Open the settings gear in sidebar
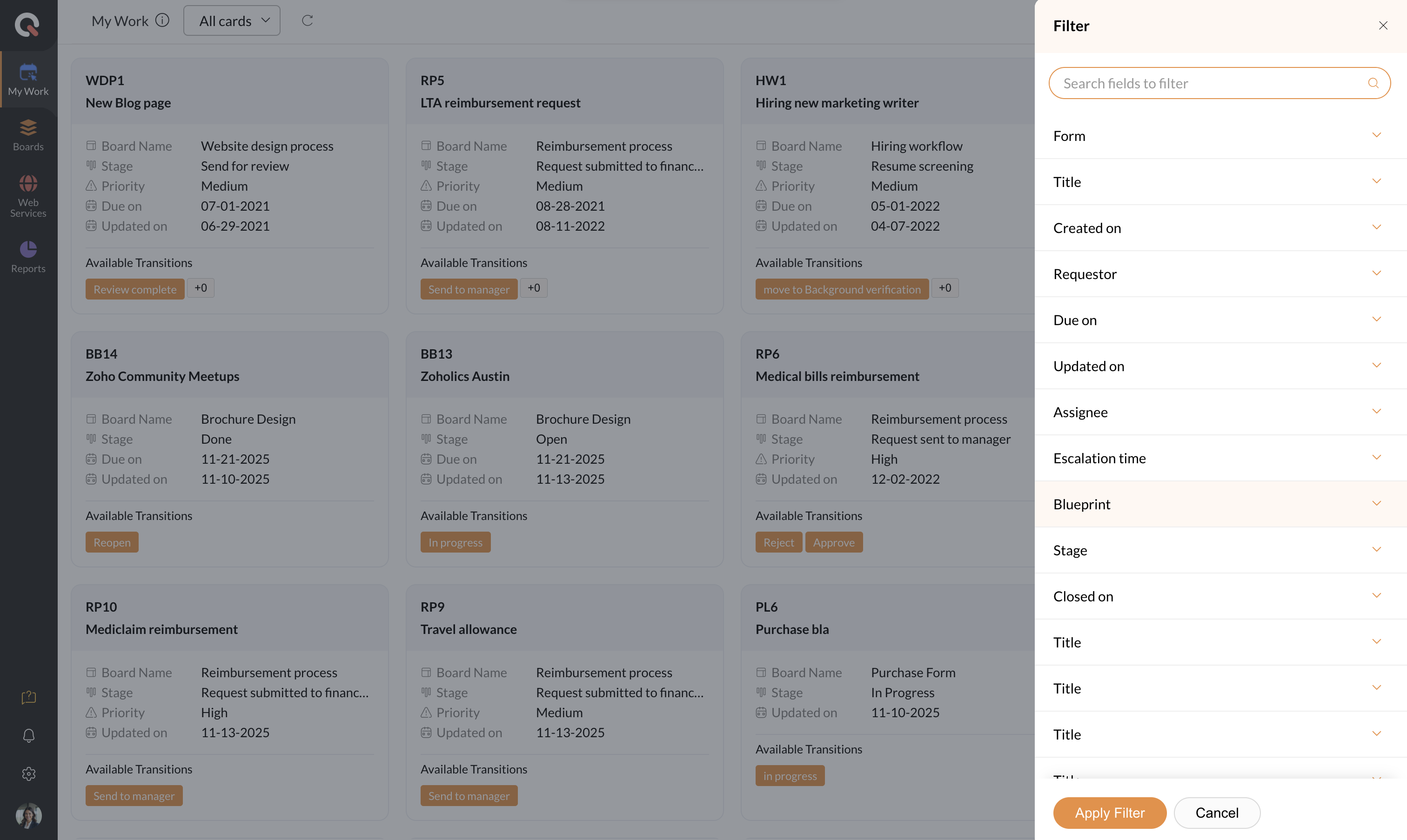 tap(28, 774)
